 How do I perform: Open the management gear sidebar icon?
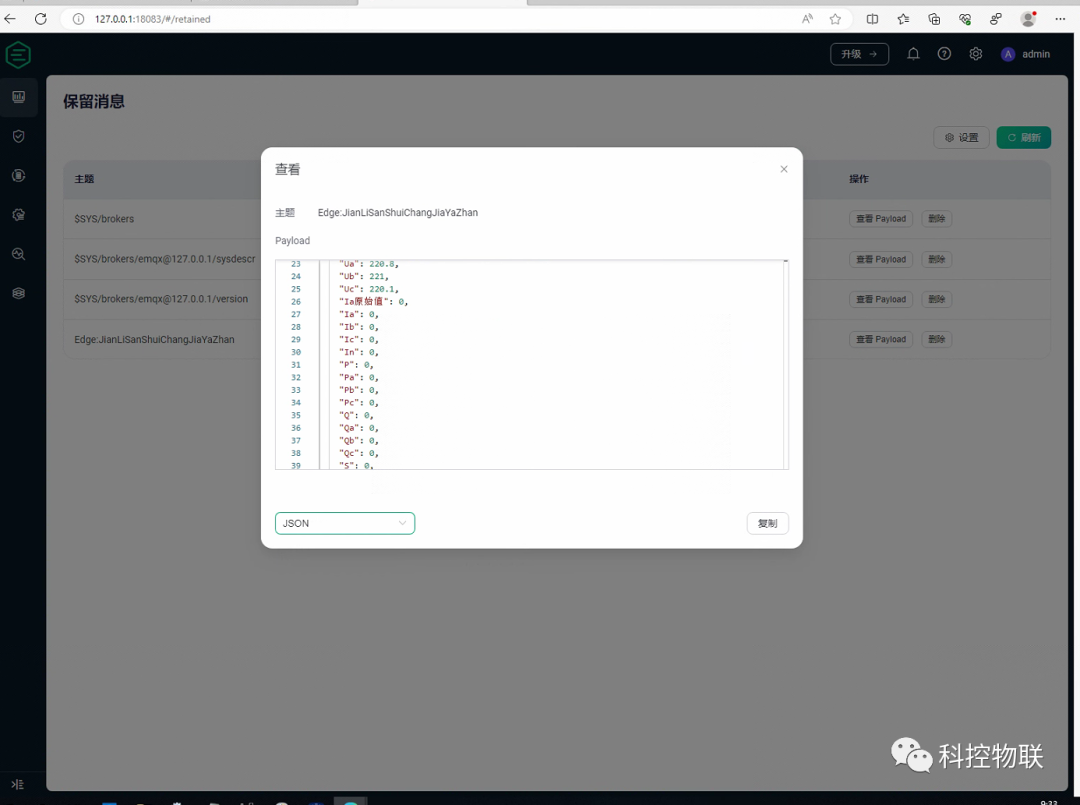pyautogui.click(x=19, y=215)
